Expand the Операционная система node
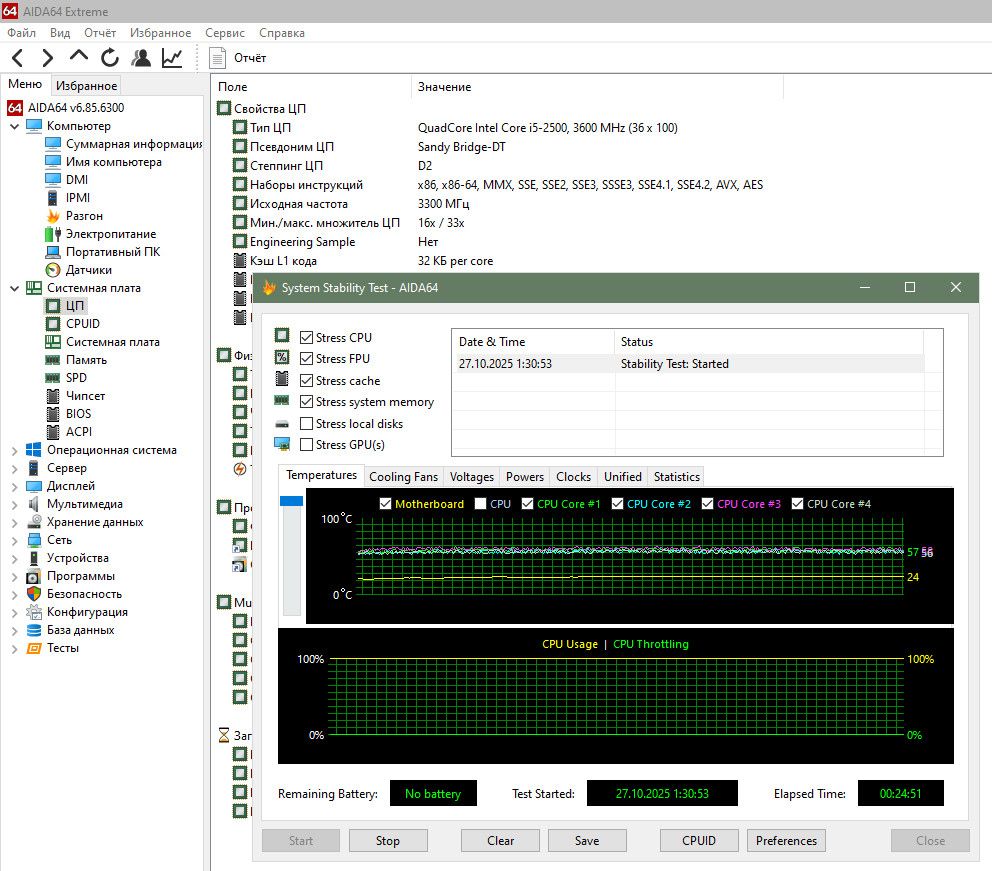 pyautogui.click(x=15, y=450)
